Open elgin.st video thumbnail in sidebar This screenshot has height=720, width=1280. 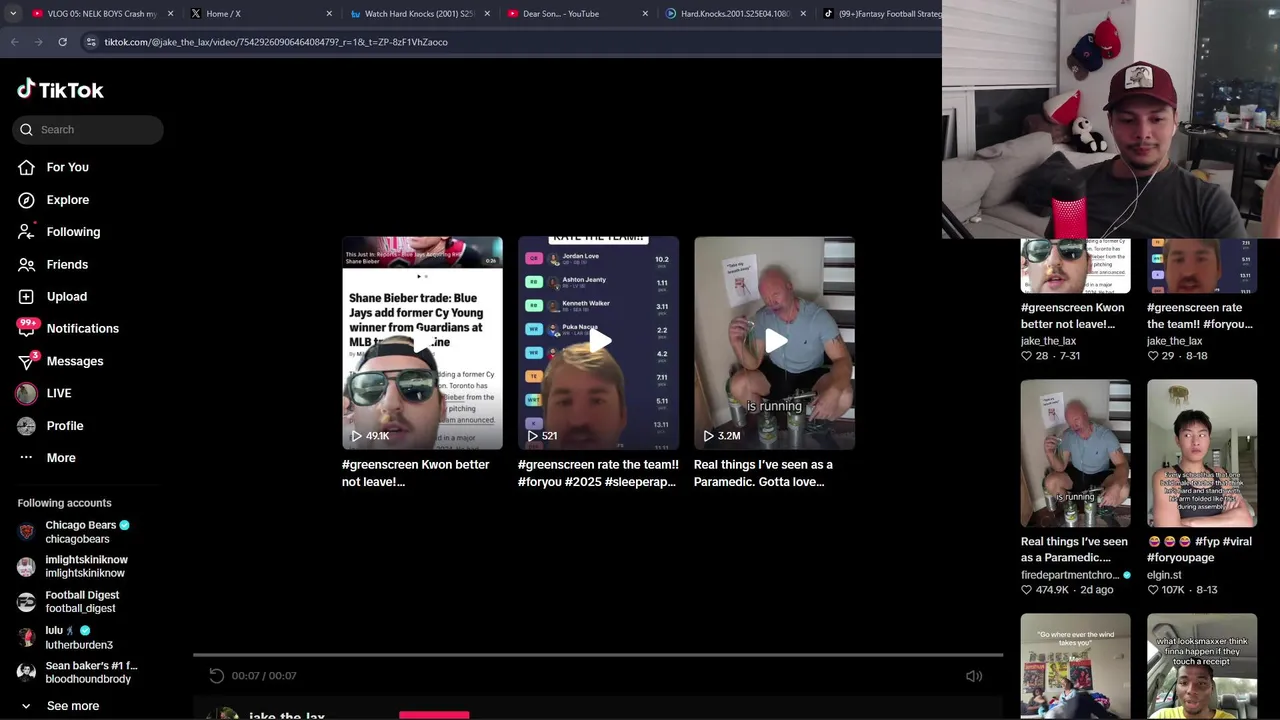click(1202, 453)
